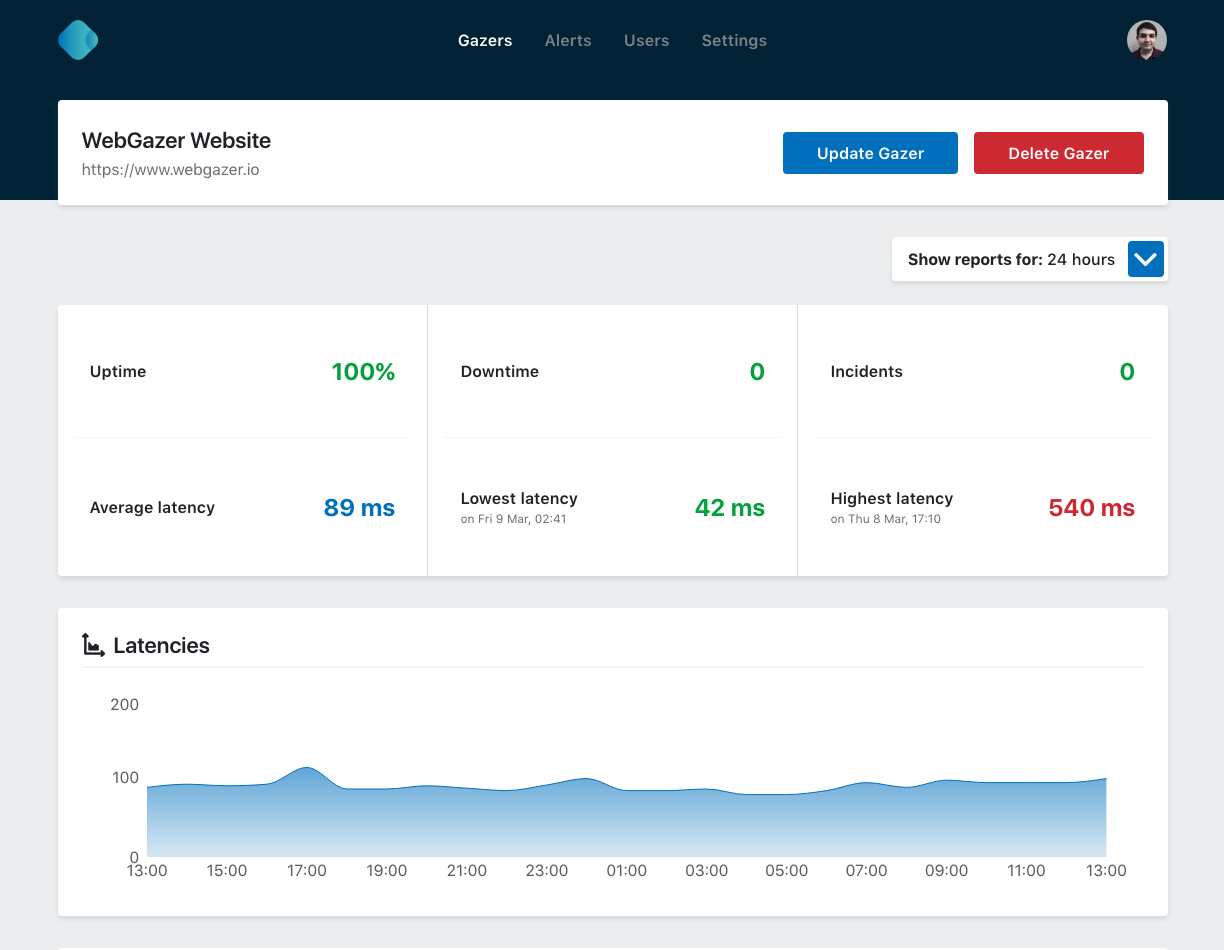Go to the Gazers tab

tap(485, 41)
